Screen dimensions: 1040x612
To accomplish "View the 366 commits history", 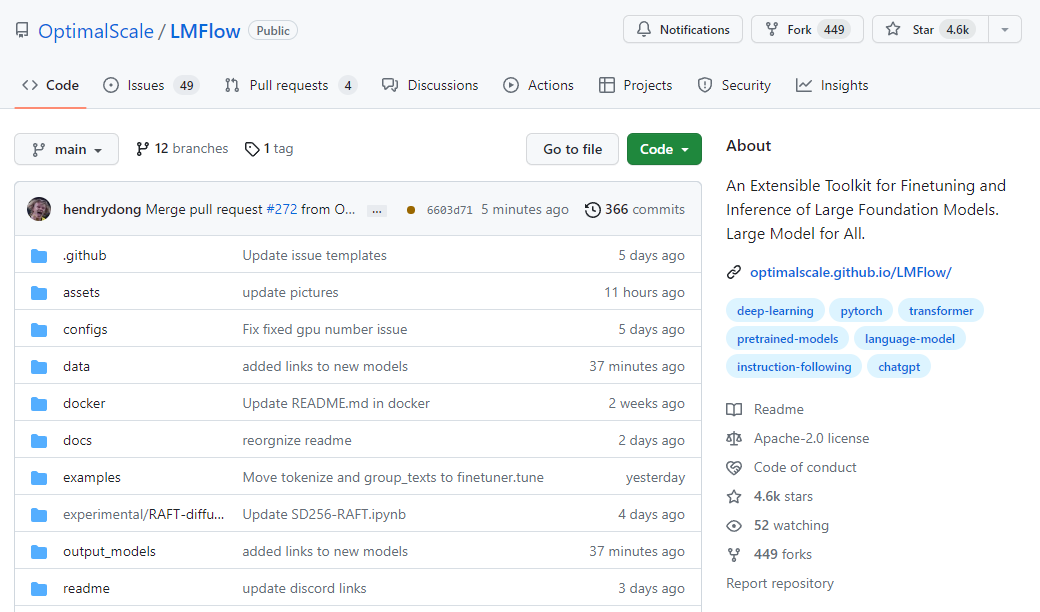I will 635,210.
